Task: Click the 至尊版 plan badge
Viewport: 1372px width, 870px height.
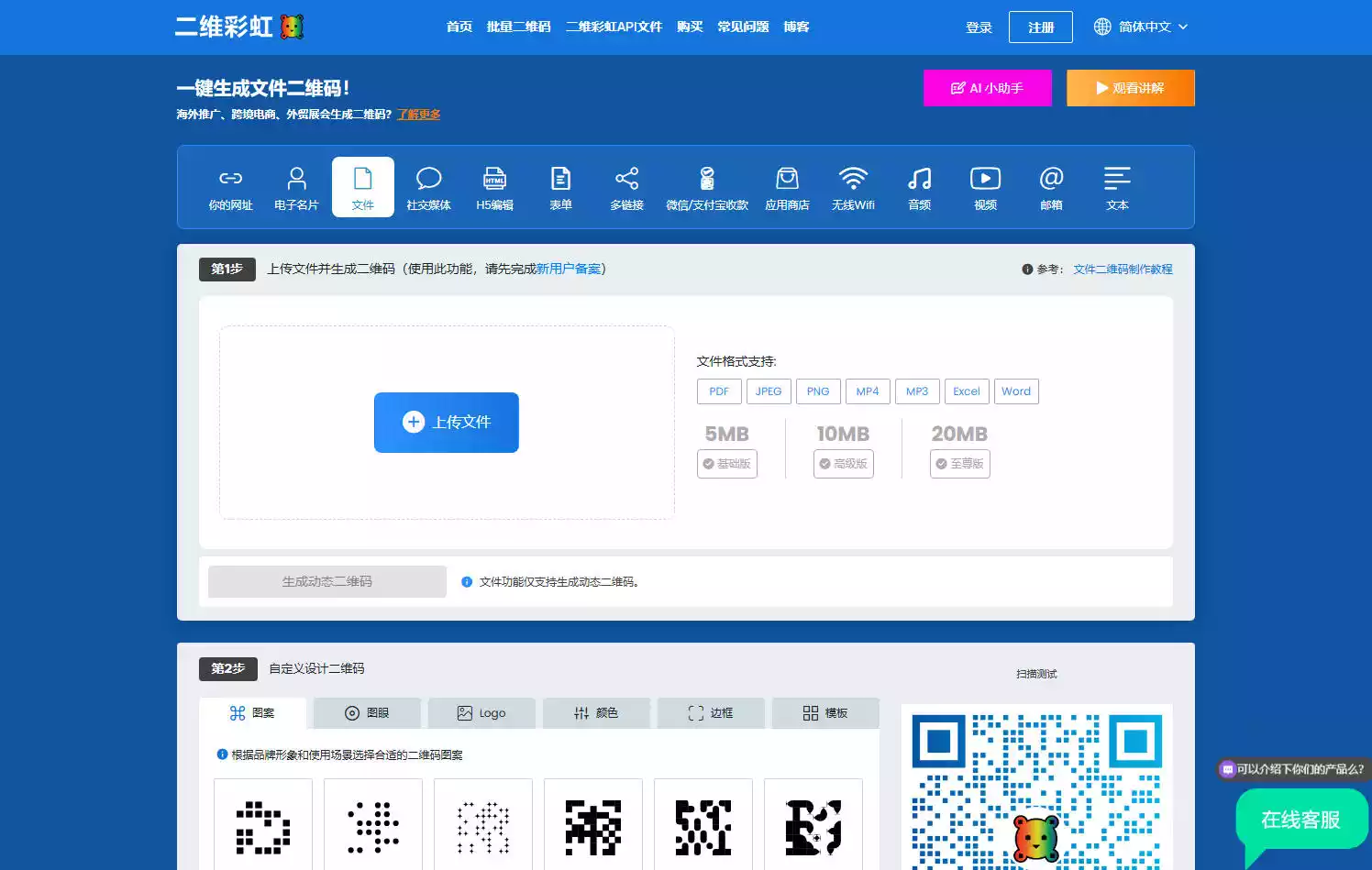Action: point(960,464)
